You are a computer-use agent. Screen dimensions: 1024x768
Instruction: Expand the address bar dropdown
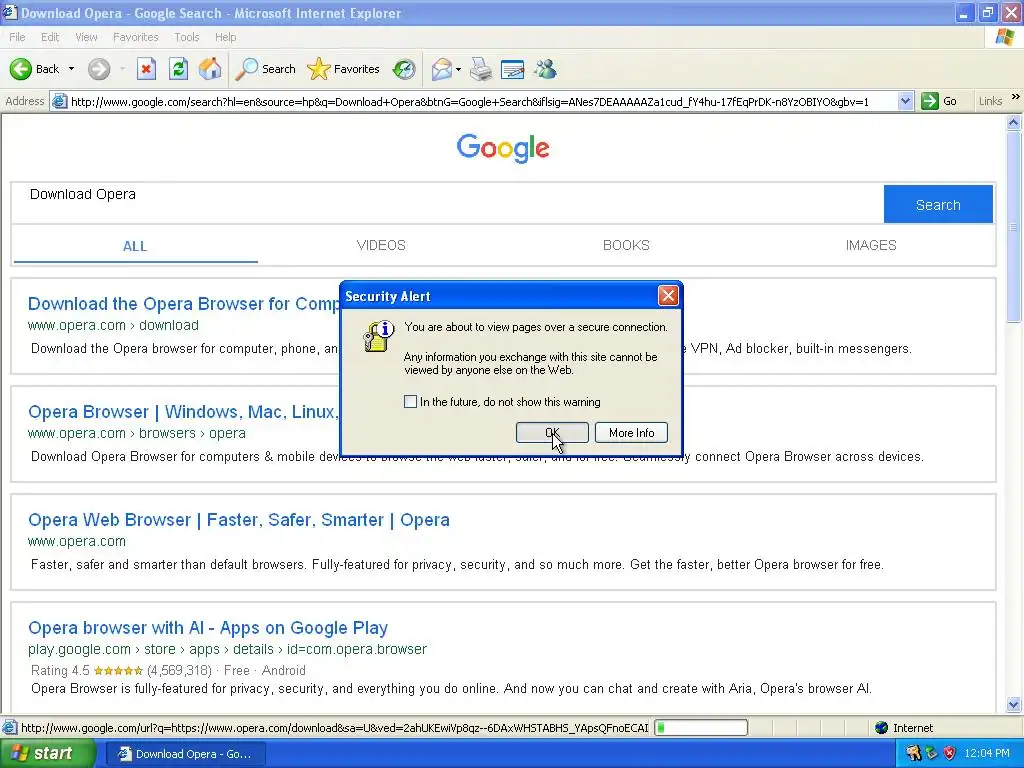pyautogui.click(x=905, y=101)
